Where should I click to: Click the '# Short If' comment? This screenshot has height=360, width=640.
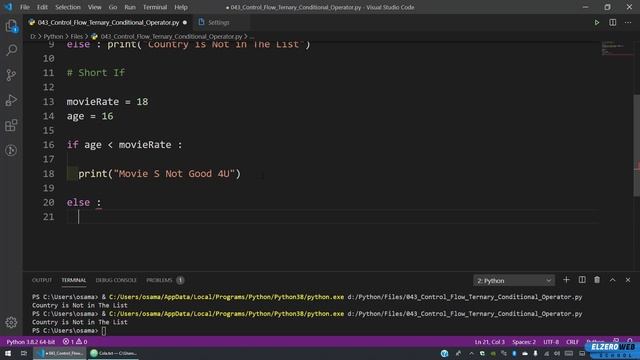(96, 73)
